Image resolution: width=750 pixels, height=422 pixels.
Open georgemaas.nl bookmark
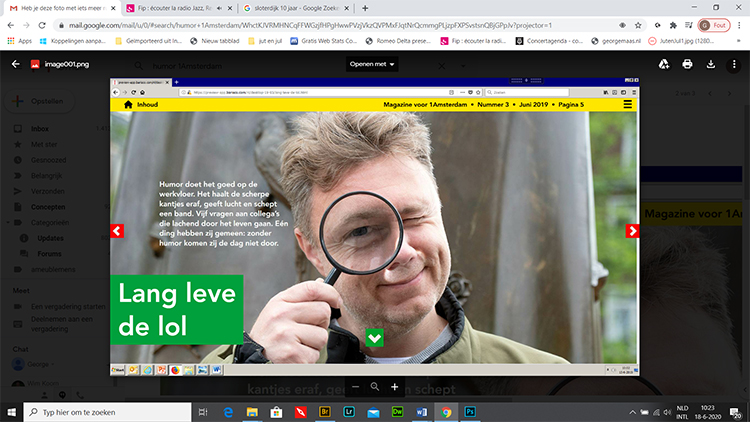[x=616, y=41]
